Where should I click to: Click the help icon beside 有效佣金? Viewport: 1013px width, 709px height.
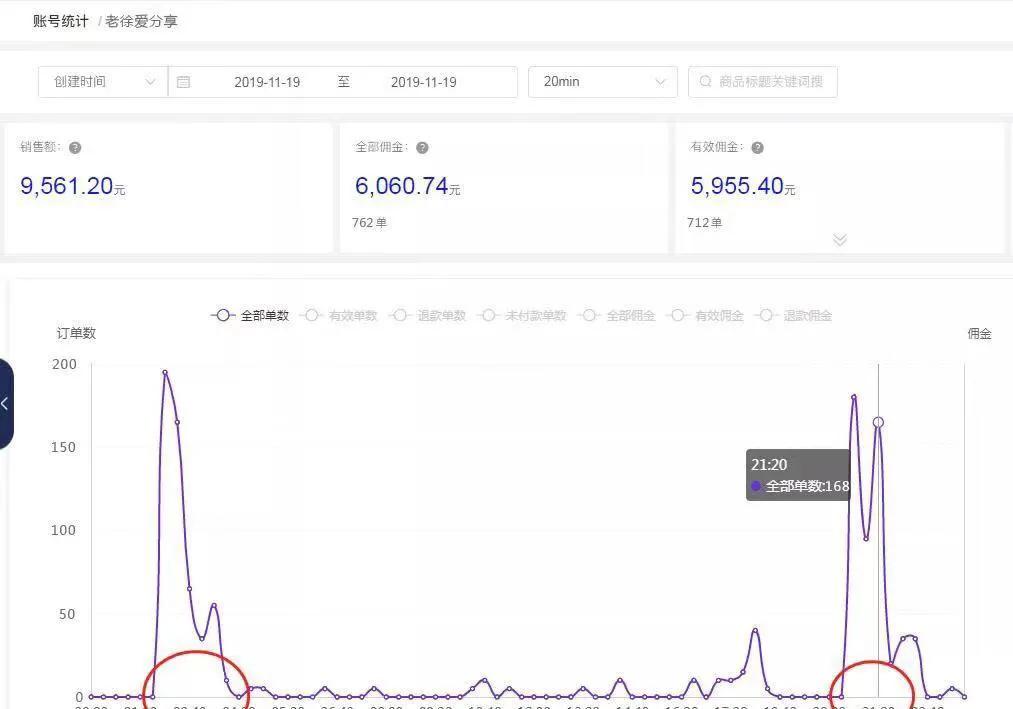757,146
